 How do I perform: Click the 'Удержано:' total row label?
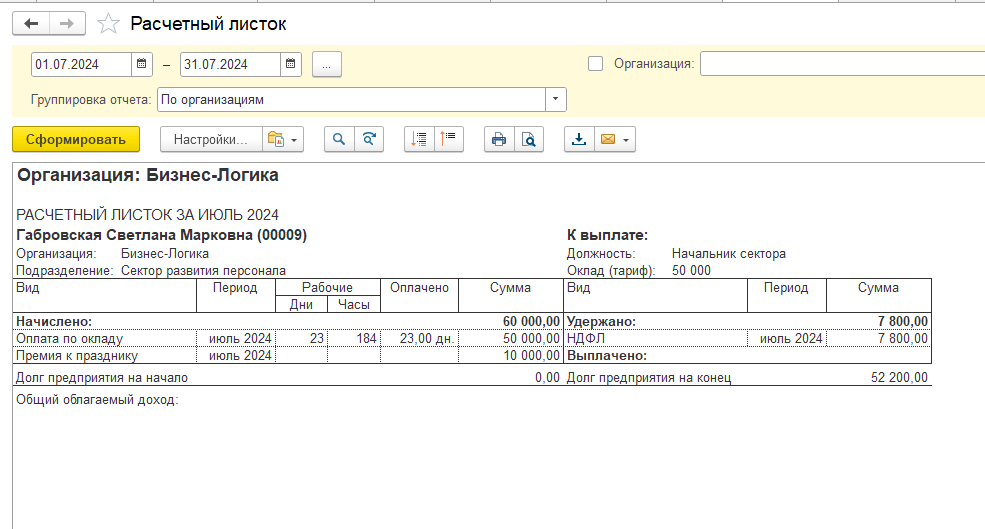[601, 322]
